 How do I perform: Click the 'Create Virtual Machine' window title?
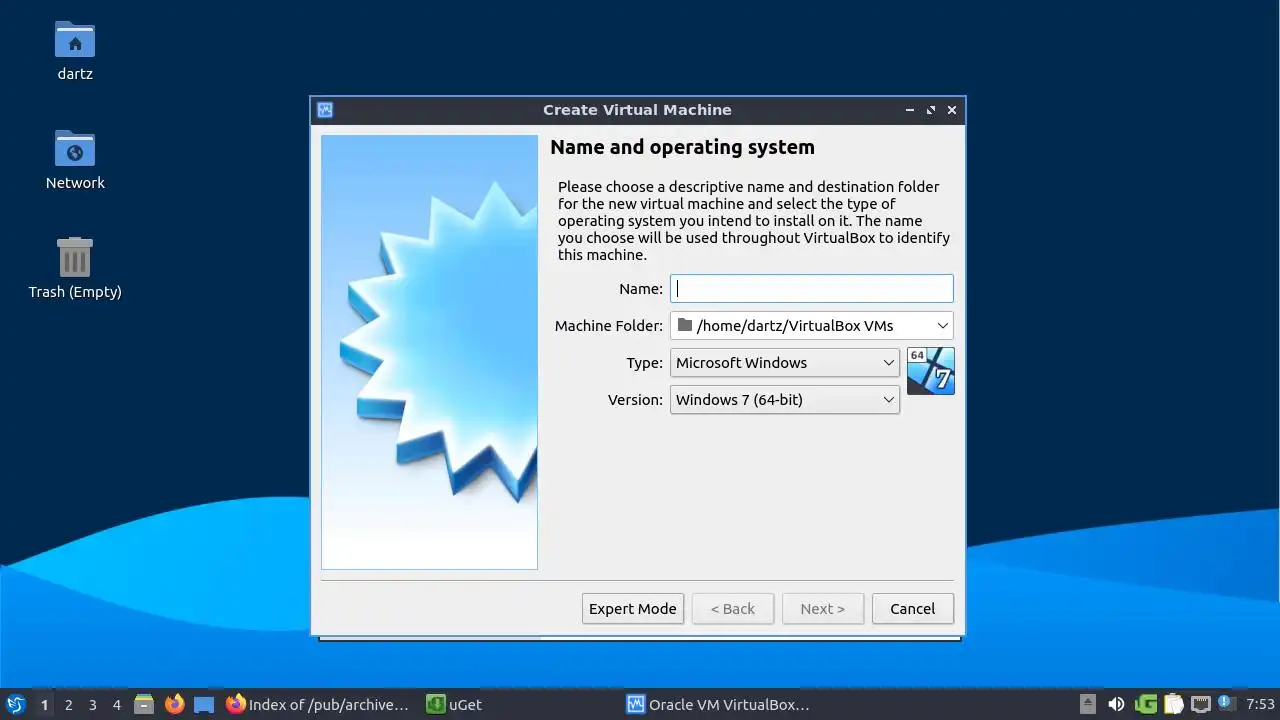pos(637,110)
